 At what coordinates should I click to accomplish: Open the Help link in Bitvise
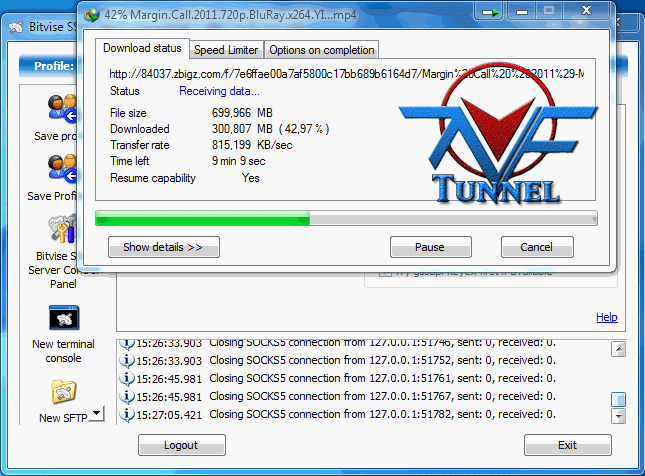pyautogui.click(x=607, y=317)
